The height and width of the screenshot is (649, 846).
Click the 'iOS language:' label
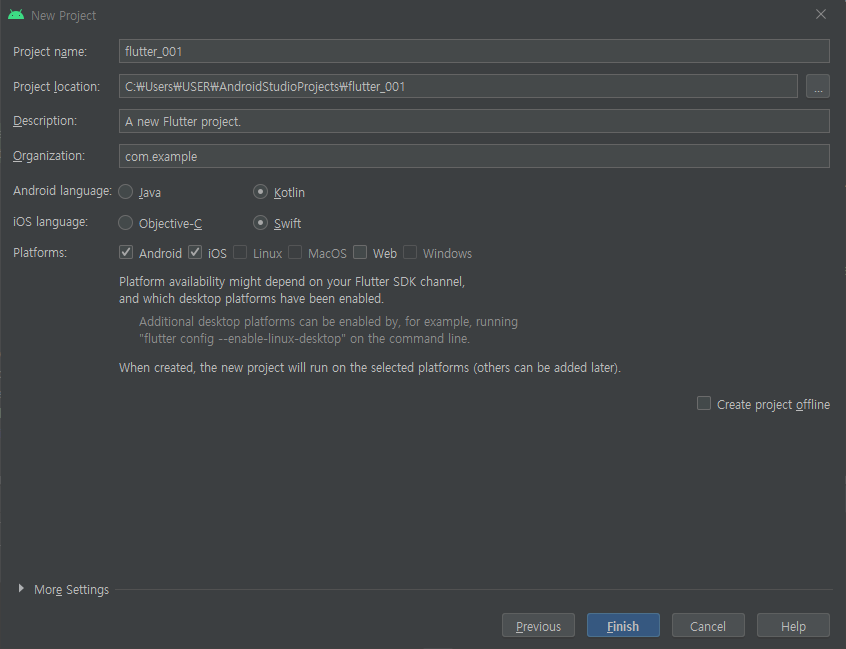click(50, 222)
